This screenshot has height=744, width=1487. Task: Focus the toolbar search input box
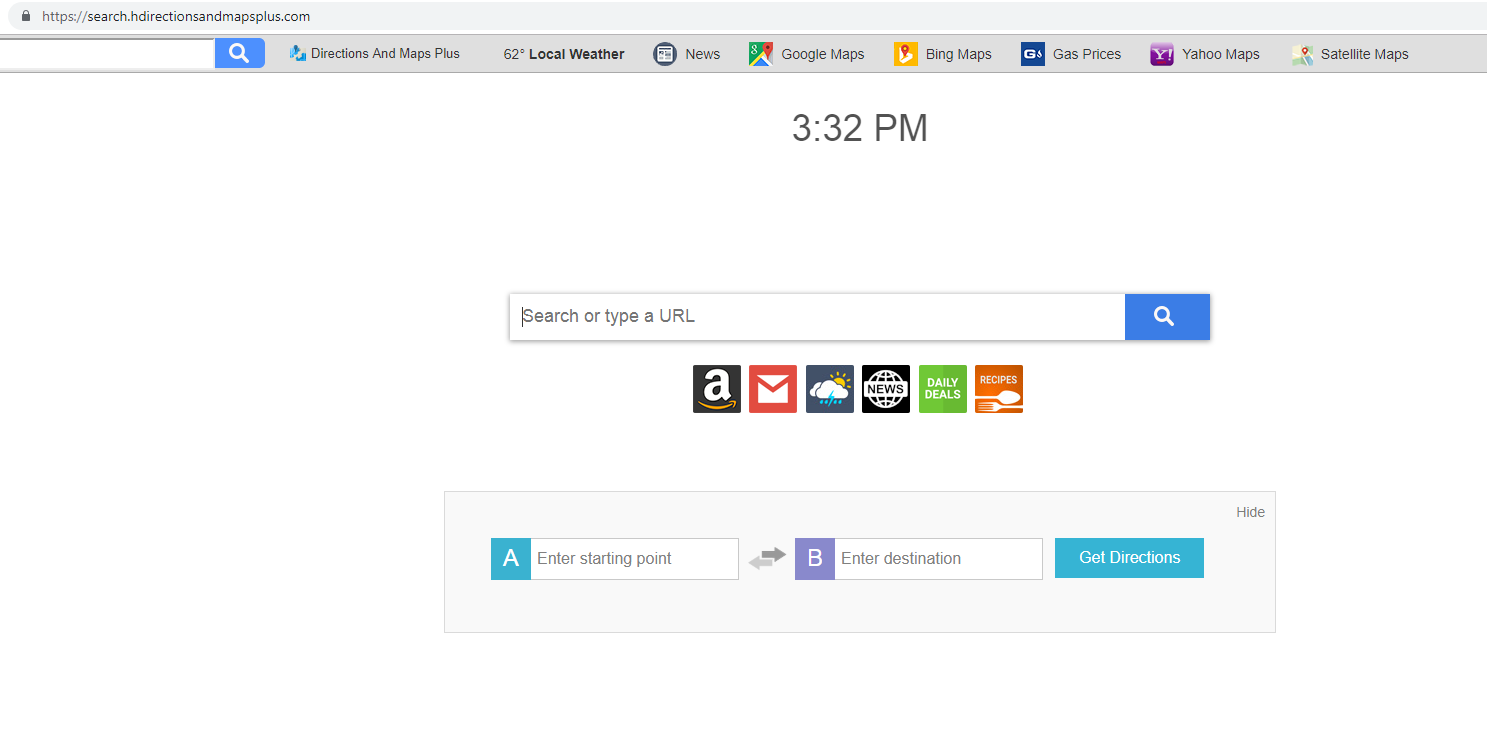click(x=107, y=54)
